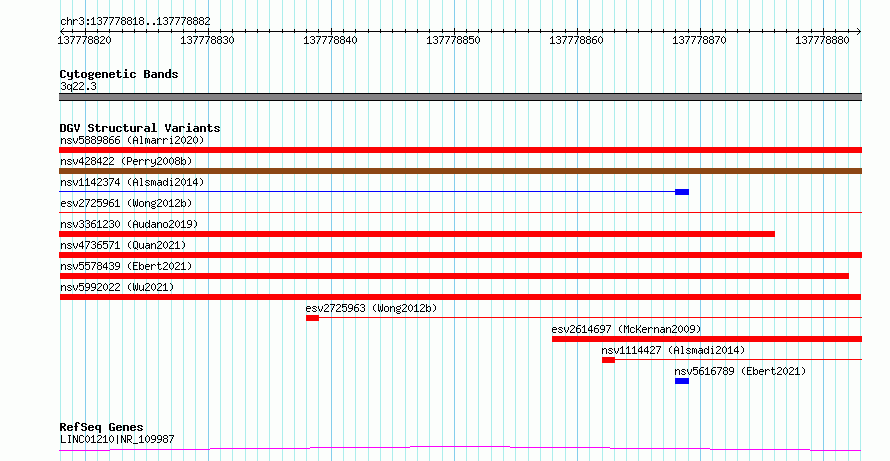
Task: Select the thin red esv2725961 line
Action: coord(460,212)
